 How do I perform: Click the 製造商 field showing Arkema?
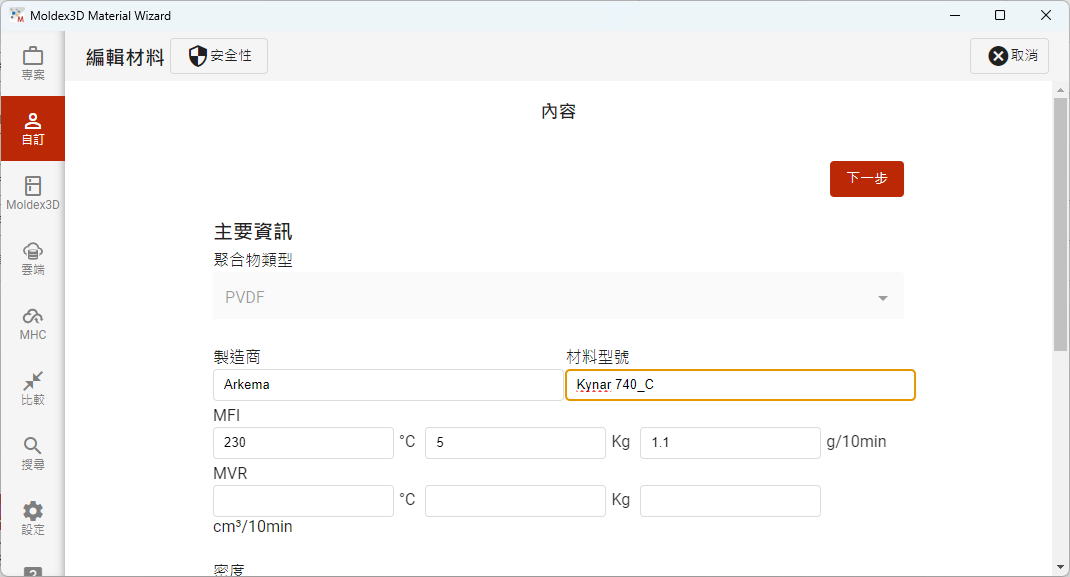pyautogui.click(x=388, y=385)
